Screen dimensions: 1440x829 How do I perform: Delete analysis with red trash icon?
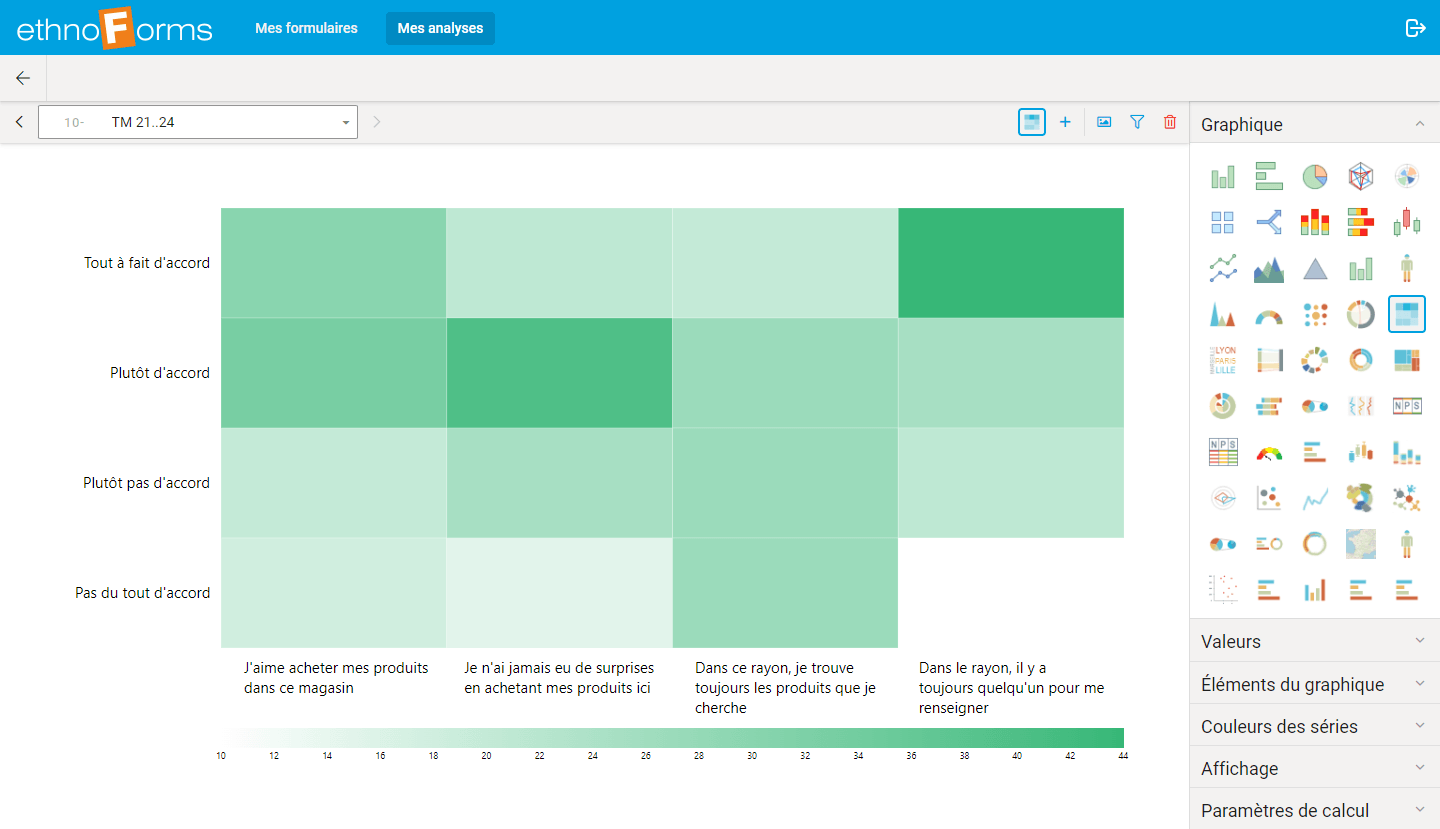coord(1170,122)
